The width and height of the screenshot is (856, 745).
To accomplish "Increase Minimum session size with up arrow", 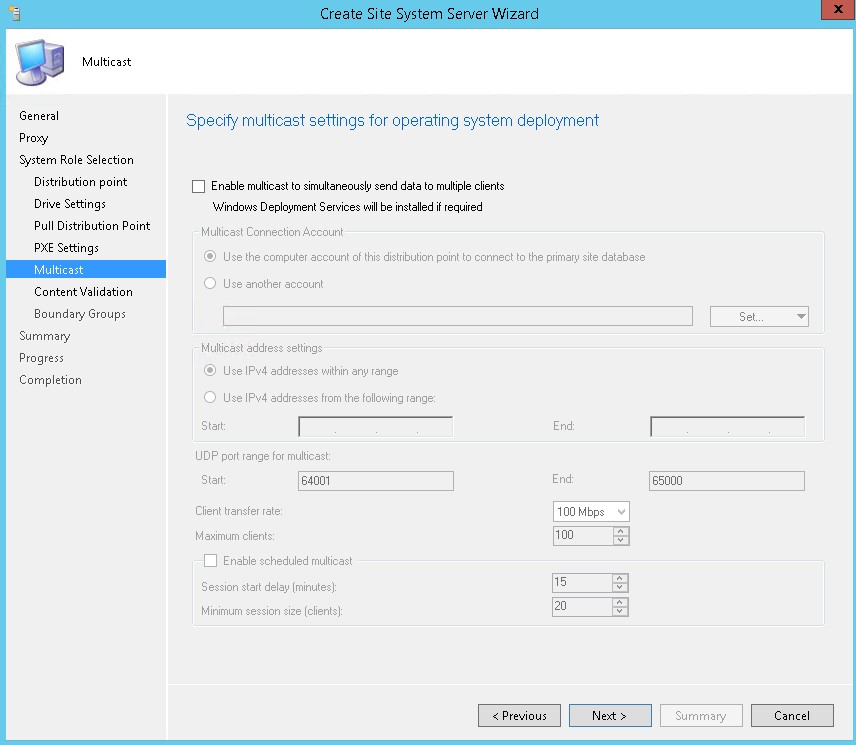I will (620, 601).
